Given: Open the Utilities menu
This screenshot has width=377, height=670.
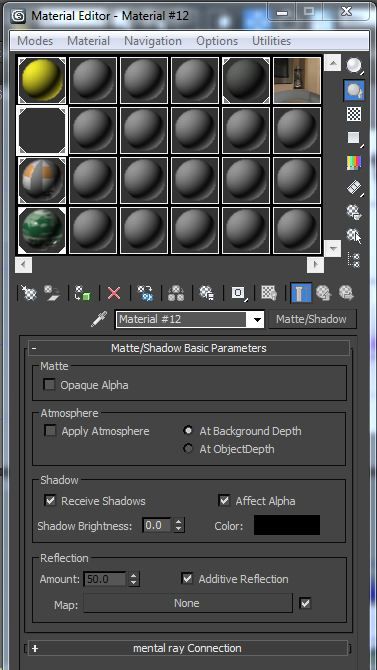Looking at the screenshot, I should click(271, 41).
